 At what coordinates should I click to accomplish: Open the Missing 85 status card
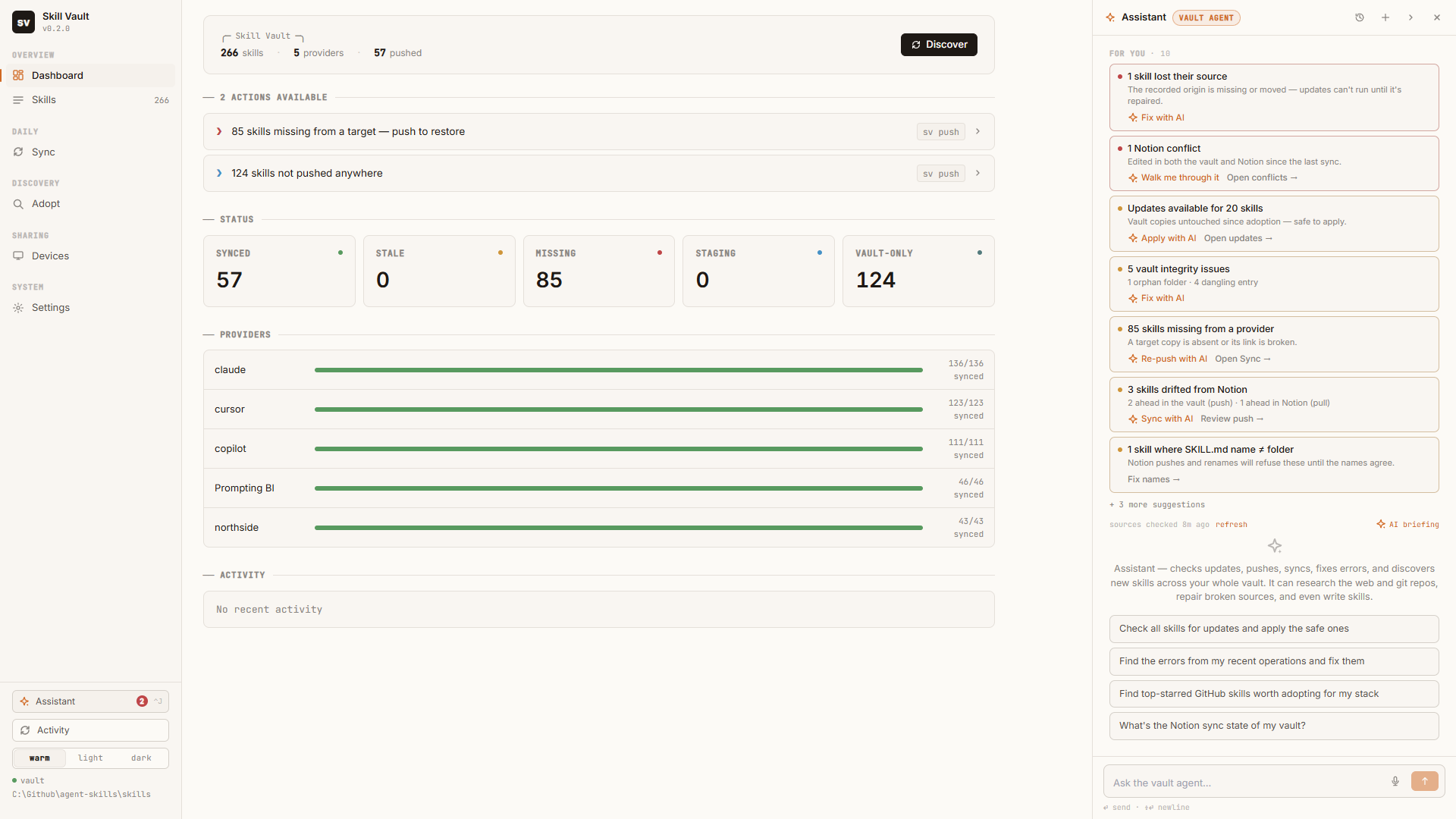tap(598, 271)
